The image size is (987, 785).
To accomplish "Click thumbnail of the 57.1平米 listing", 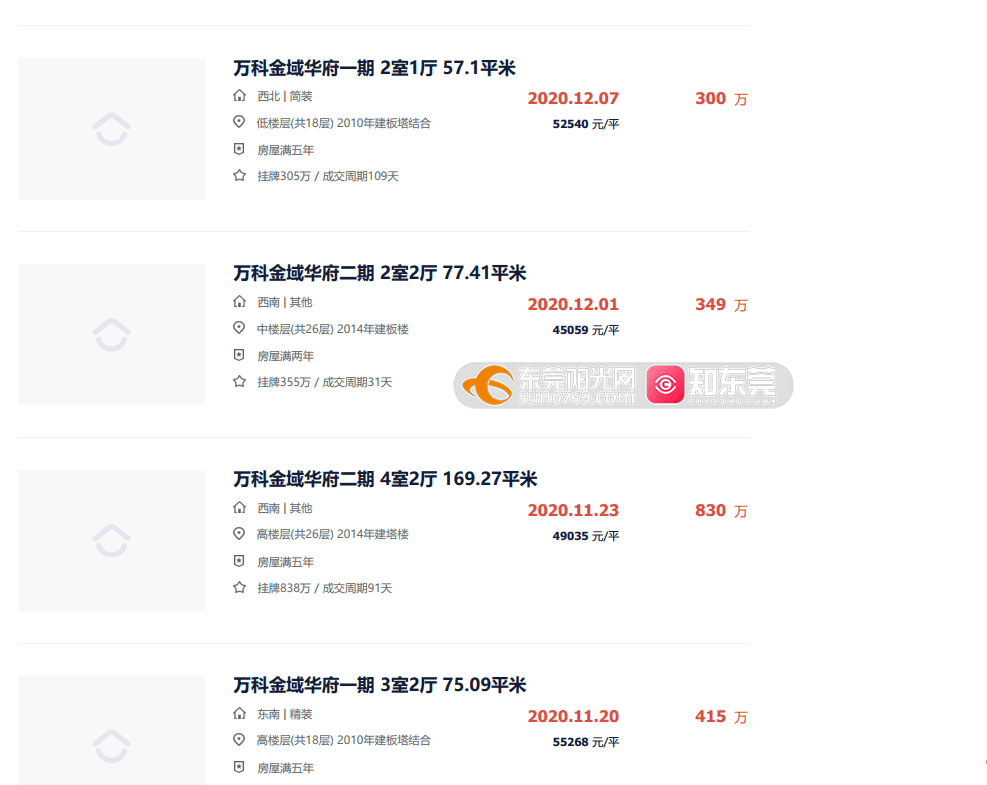I will [111, 129].
